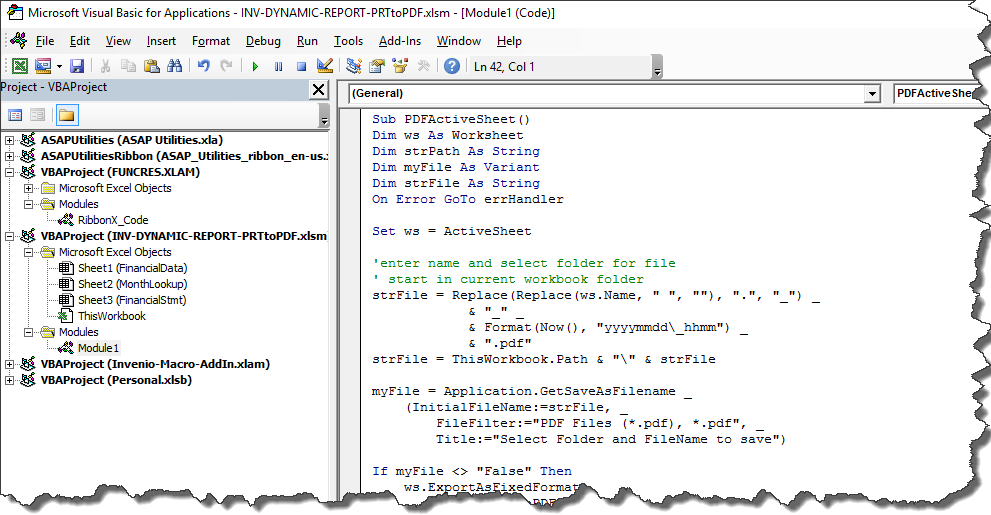Collapse Modules folder containing Module1

[28, 332]
